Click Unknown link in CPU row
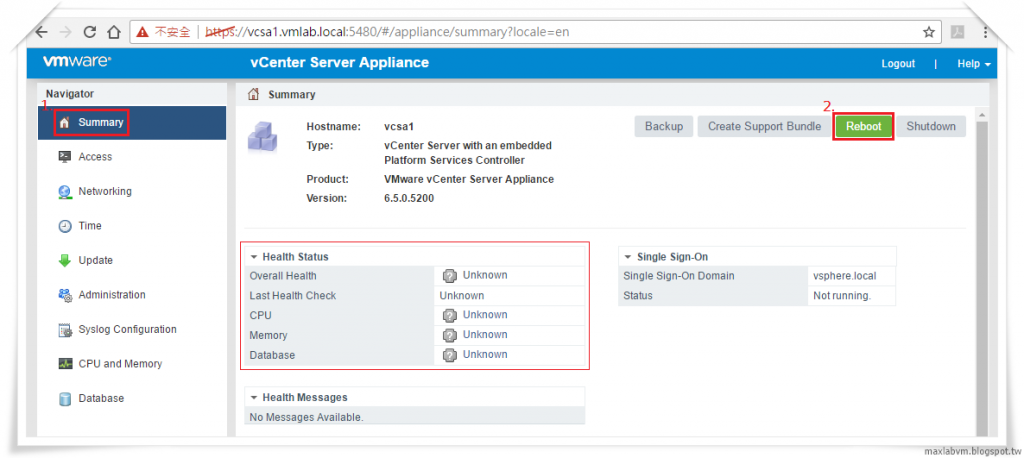The image size is (1024, 458). click(485, 315)
